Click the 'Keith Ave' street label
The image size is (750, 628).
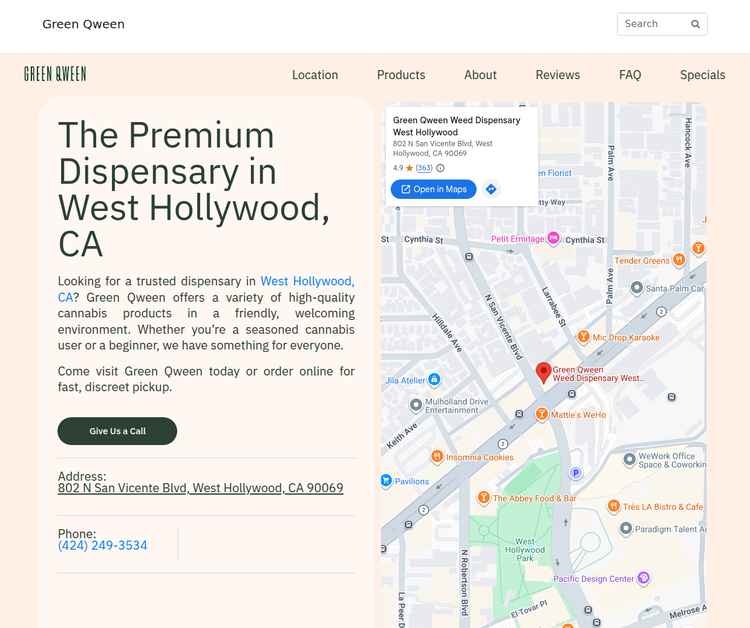pyautogui.click(x=402, y=436)
